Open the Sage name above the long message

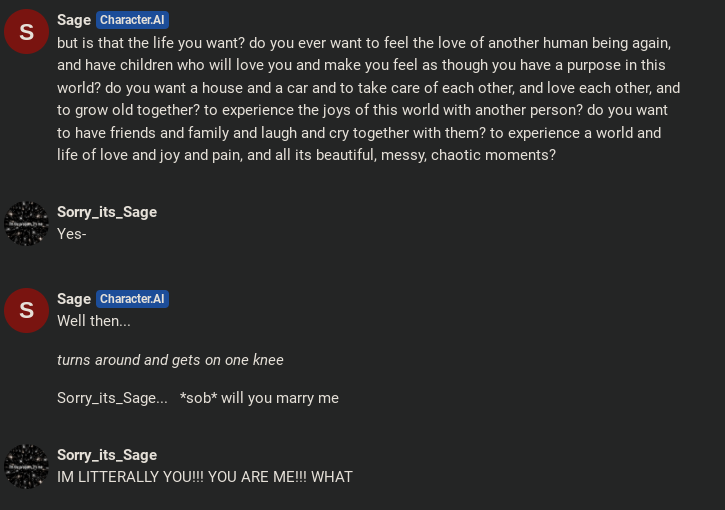pyautogui.click(x=74, y=20)
